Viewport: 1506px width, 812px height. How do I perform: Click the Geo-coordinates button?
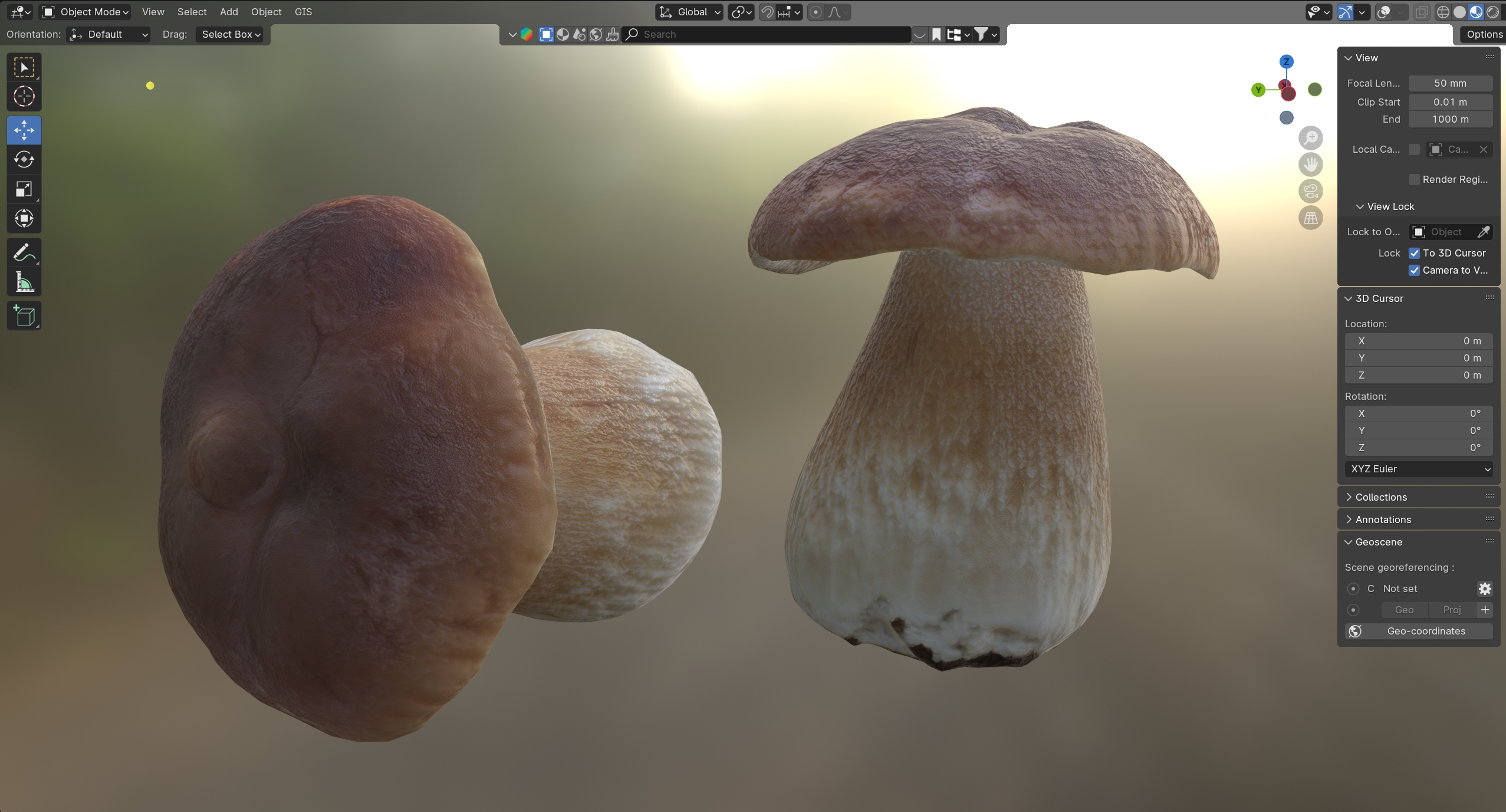[x=1418, y=631]
